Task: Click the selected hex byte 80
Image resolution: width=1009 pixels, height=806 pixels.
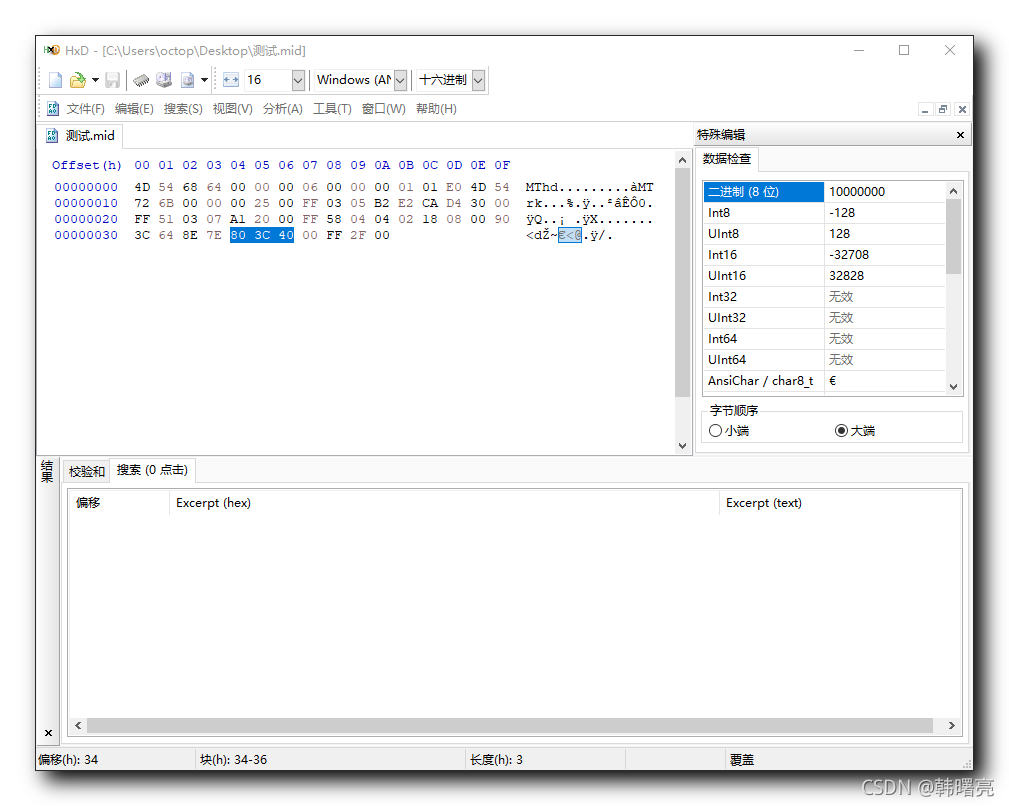Action: point(238,235)
